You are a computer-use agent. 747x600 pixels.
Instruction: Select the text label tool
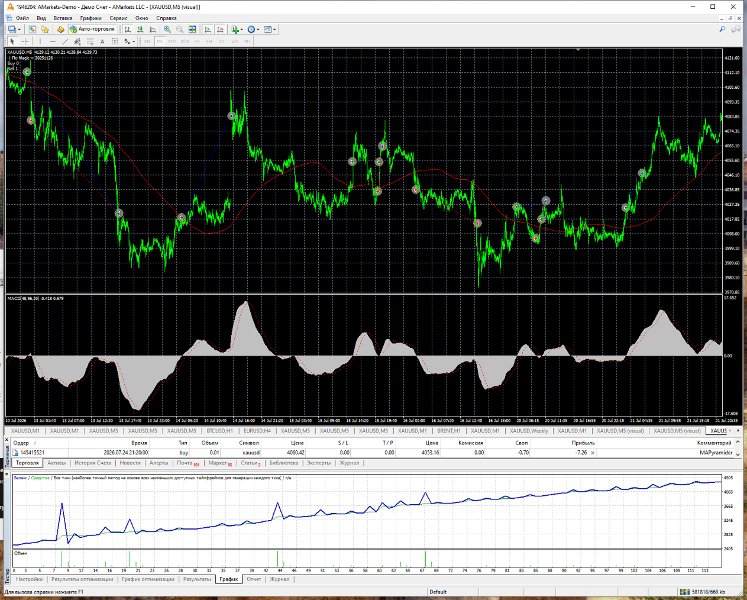pos(115,41)
